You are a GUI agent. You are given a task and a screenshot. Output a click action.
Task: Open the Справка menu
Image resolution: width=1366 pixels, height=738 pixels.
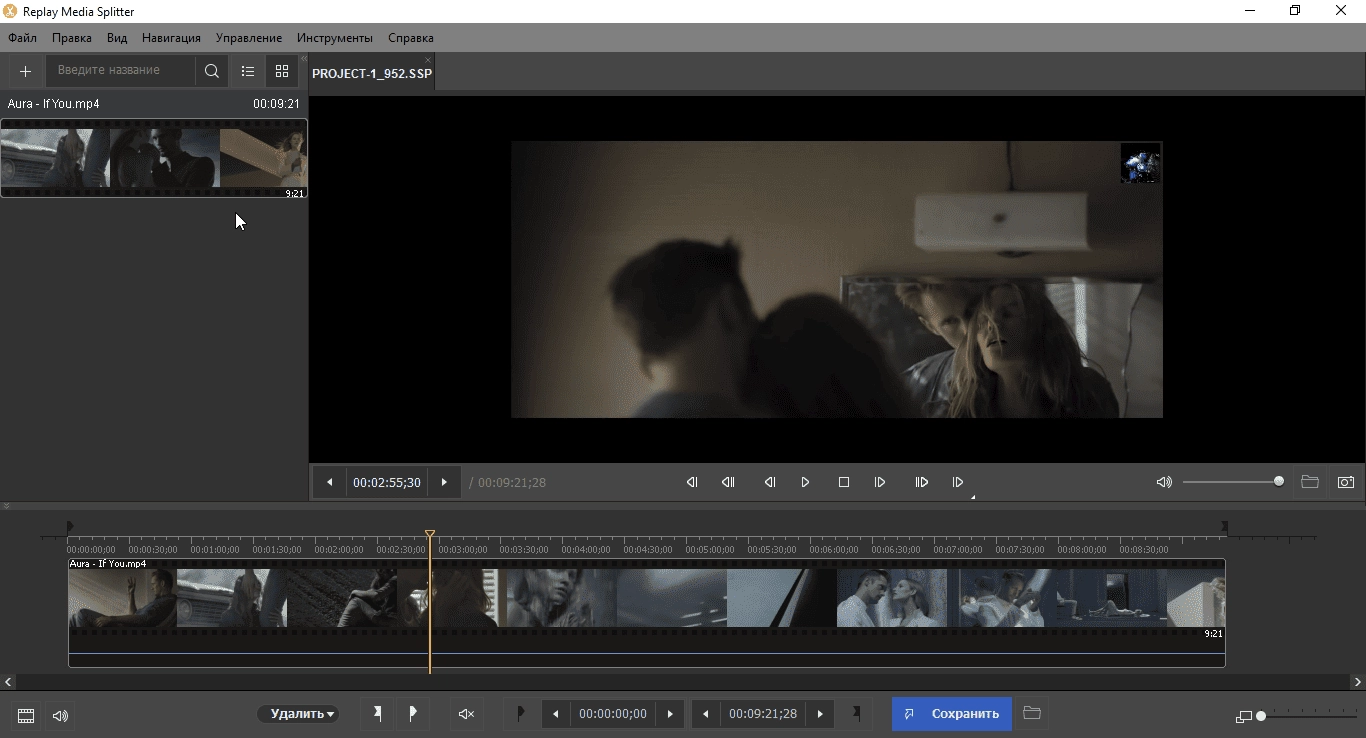(411, 38)
